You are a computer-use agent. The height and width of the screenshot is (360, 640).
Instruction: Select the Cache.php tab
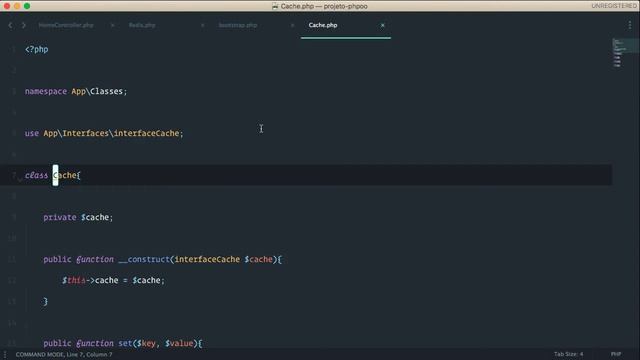pyautogui.click(x=323, y=25)
